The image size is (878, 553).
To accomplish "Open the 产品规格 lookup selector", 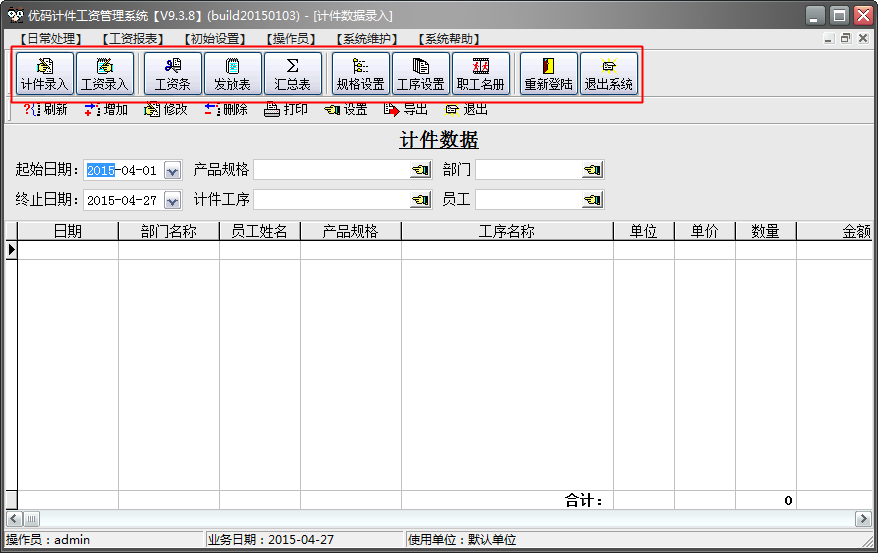I will tap(420, 171).
